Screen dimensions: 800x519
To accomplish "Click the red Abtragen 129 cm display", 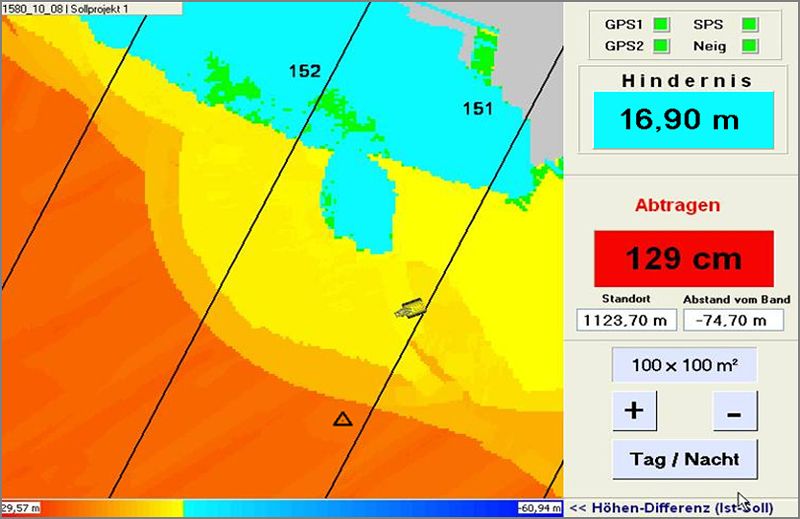I will click(684, 258).
